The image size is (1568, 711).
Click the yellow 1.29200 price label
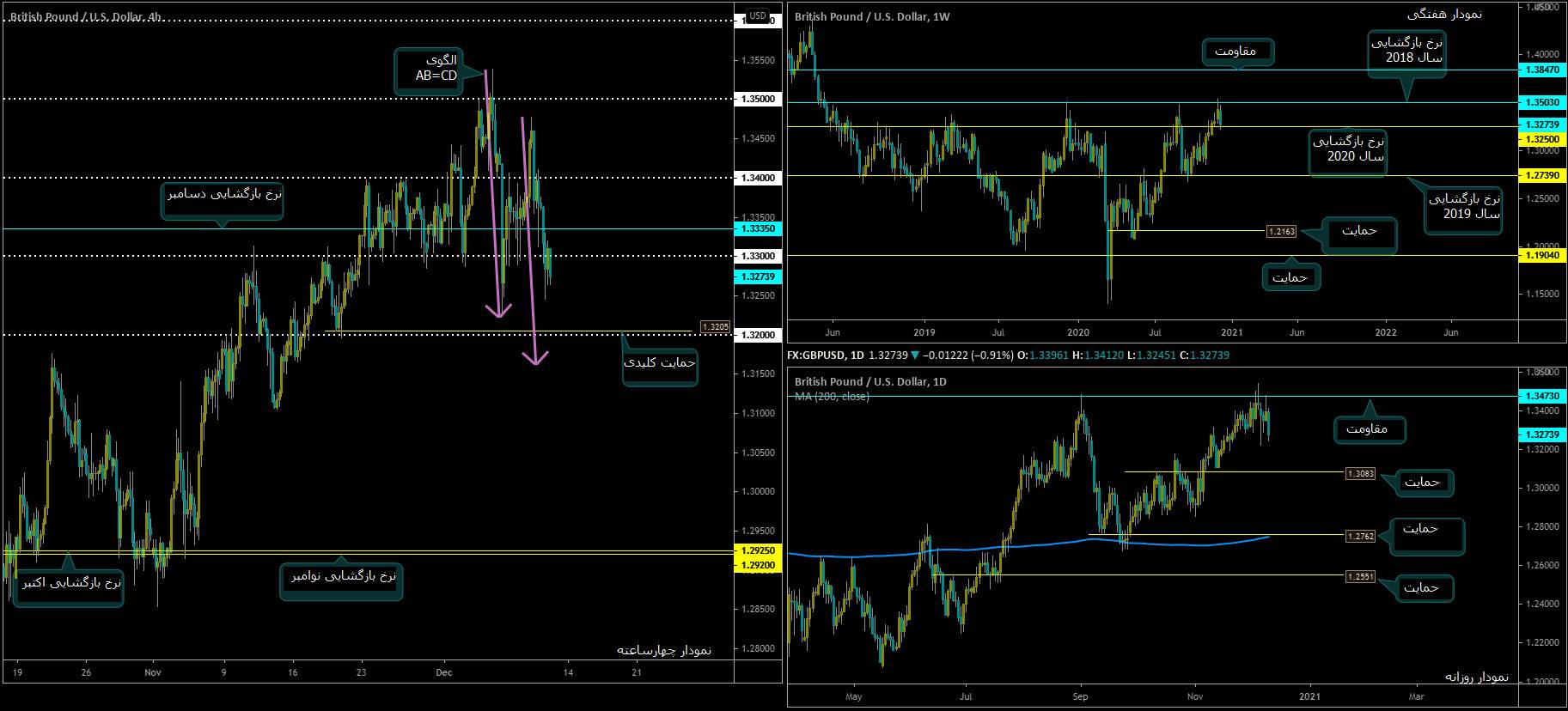click(x=757, y=564)
